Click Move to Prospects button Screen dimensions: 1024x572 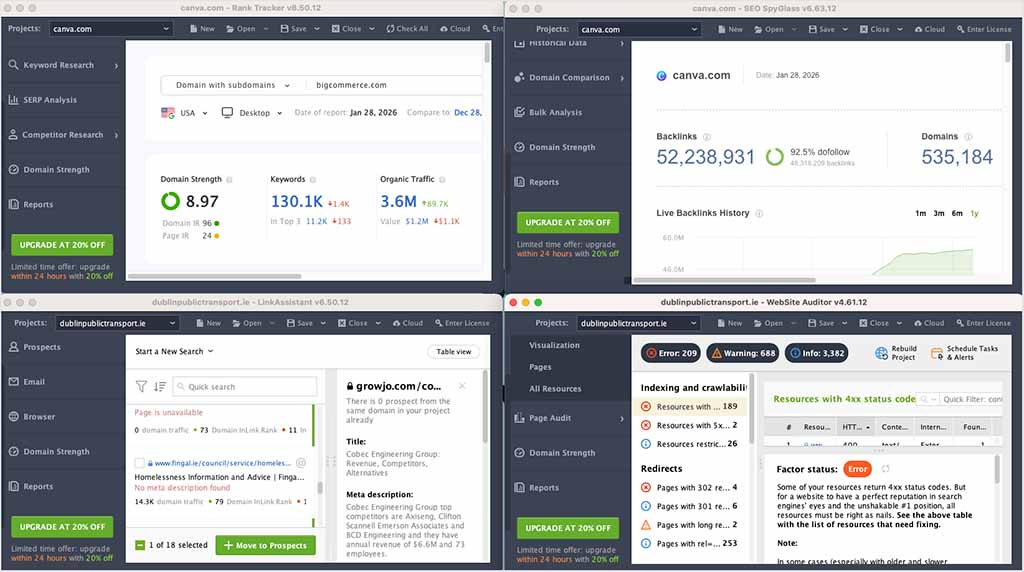265,545
